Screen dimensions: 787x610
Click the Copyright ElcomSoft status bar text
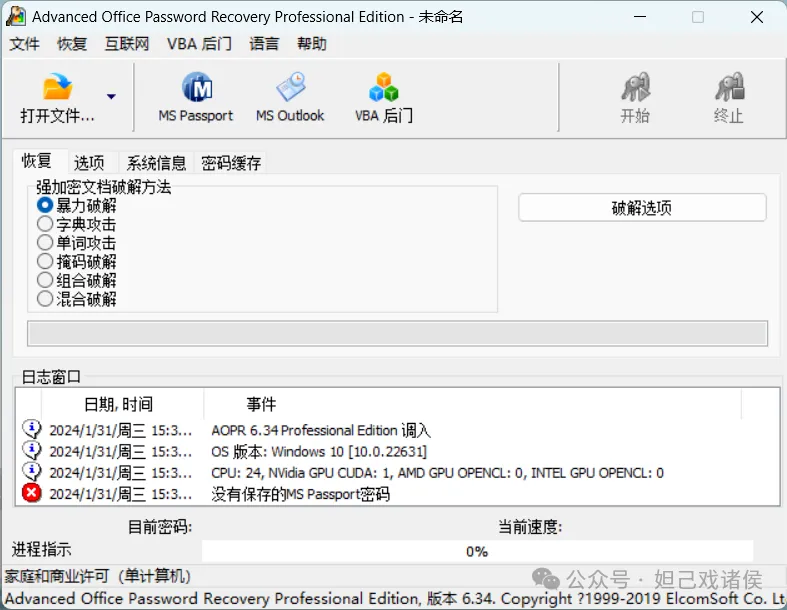coord(394,598)
